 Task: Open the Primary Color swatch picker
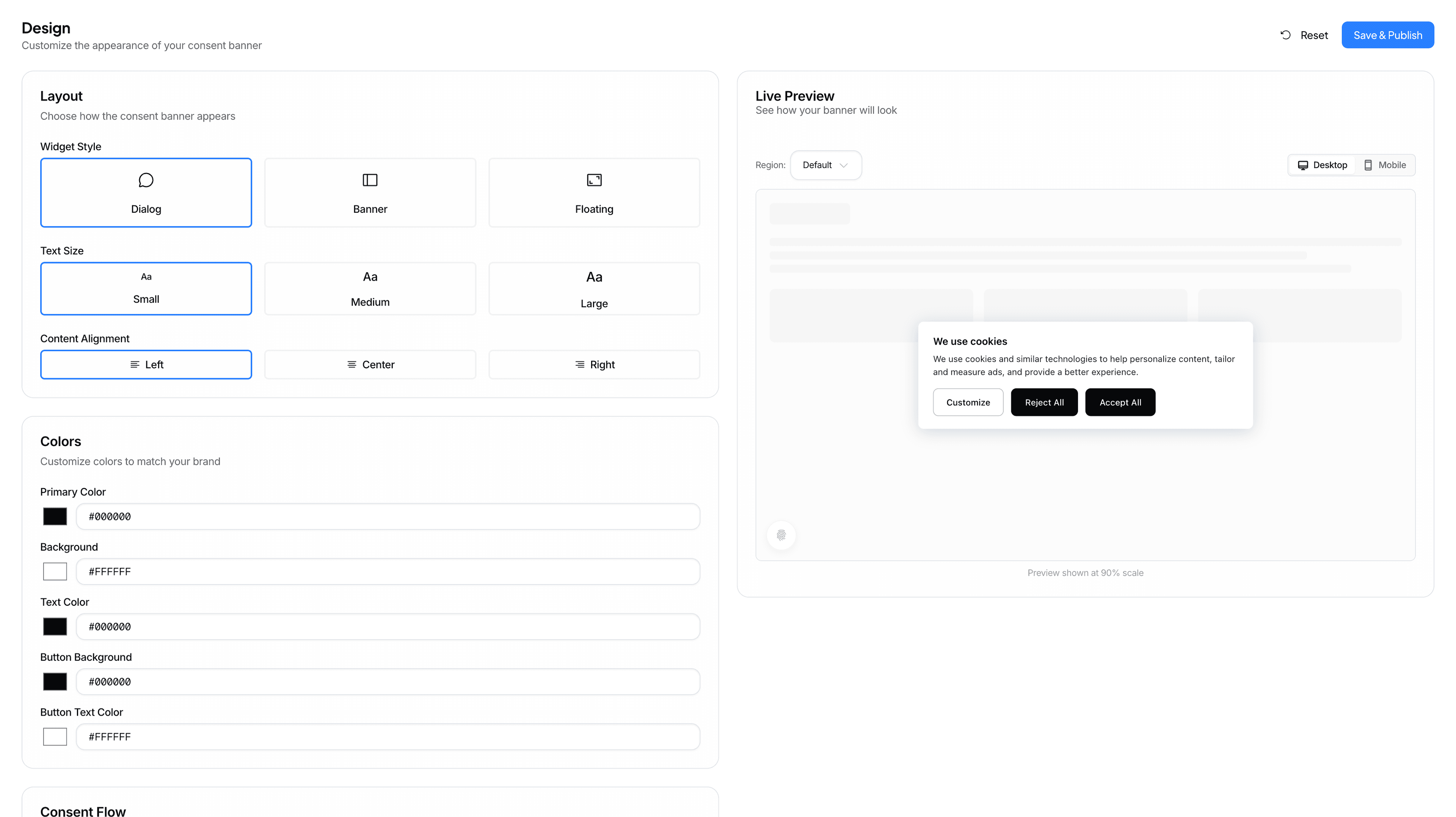point(55,517)
